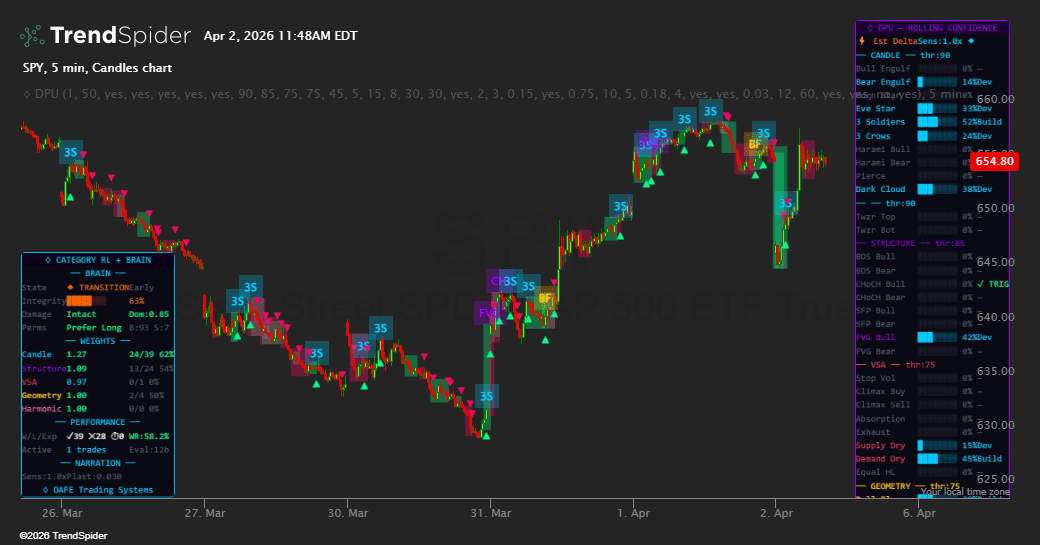1040x545 pixels.
Task: Click the Bear Engulf confidence bar
Action: 937,82
